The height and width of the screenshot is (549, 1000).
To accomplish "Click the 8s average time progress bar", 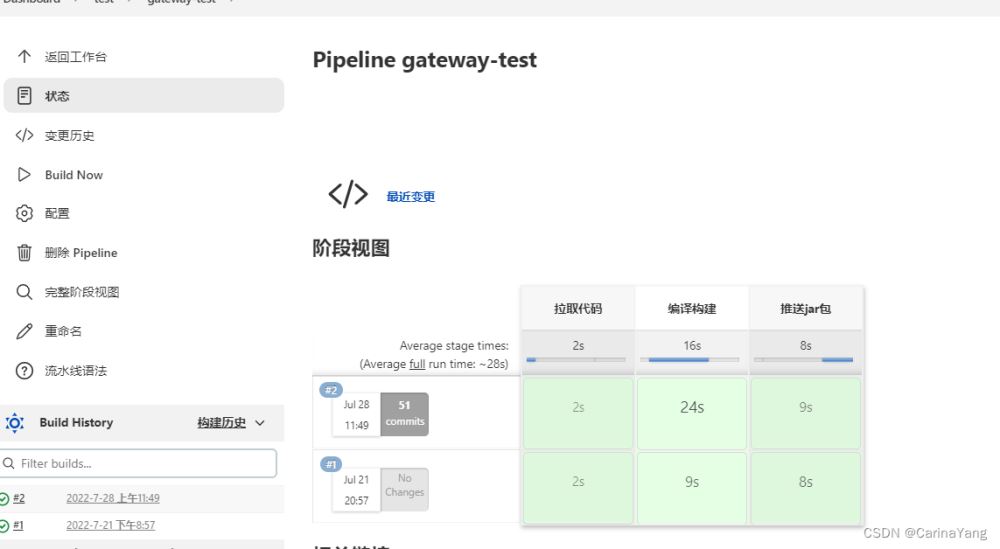I will click(804, 360).
